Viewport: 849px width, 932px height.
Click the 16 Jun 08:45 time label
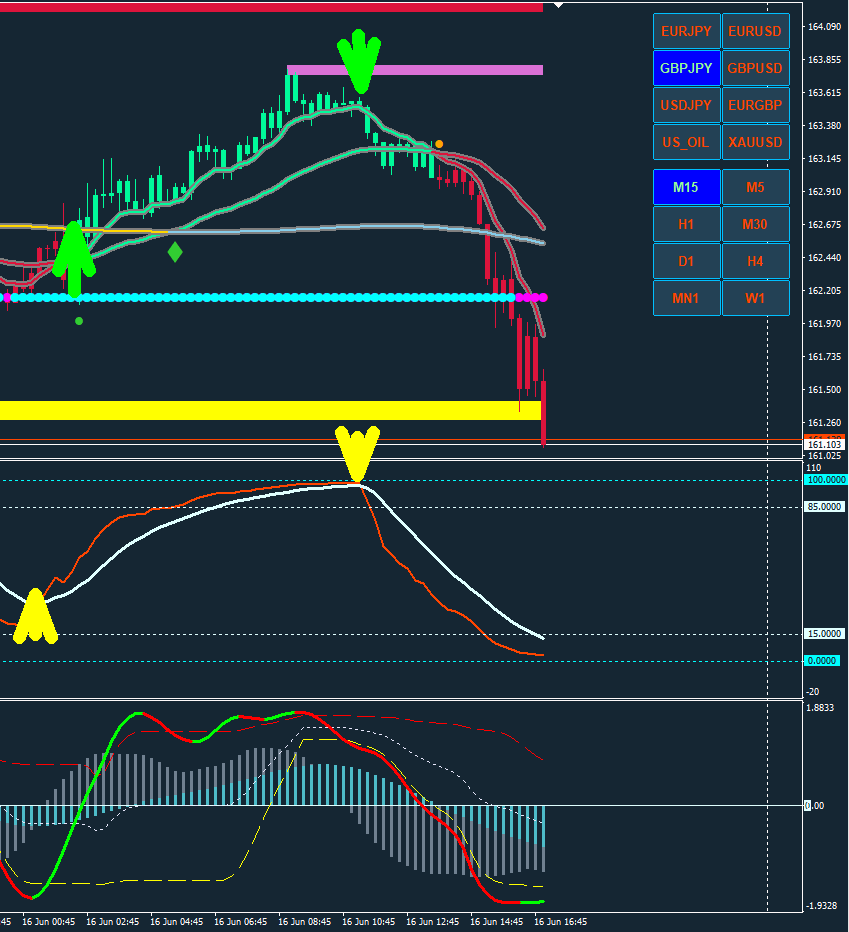[x=304, y=922]
